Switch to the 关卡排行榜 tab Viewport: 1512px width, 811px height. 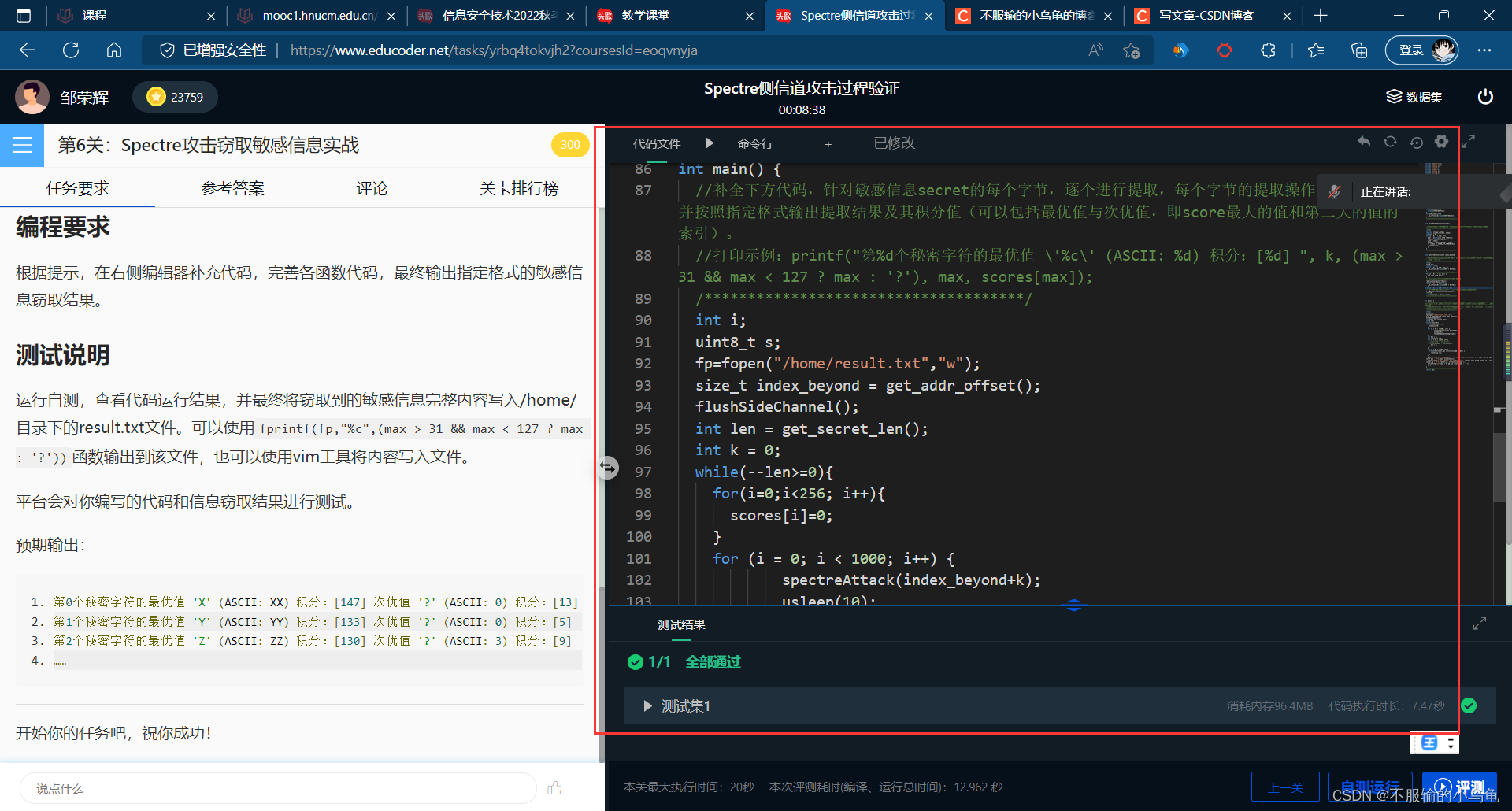pyautogui.click(x=519, y=189)
